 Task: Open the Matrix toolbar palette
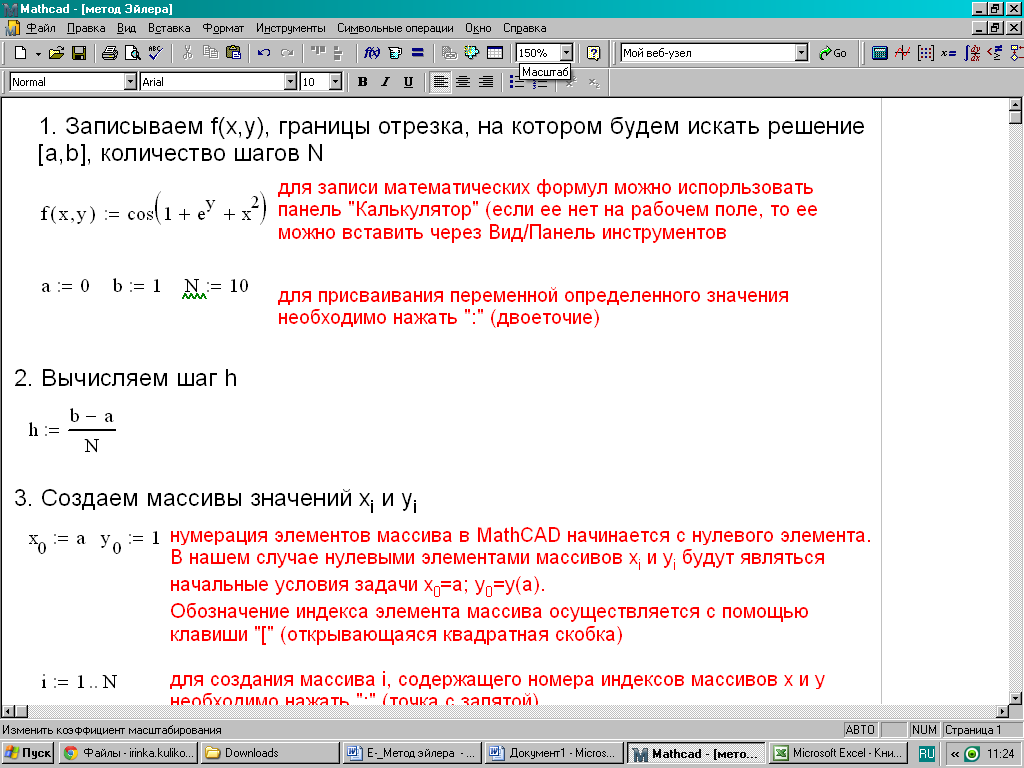click(925, 53)
